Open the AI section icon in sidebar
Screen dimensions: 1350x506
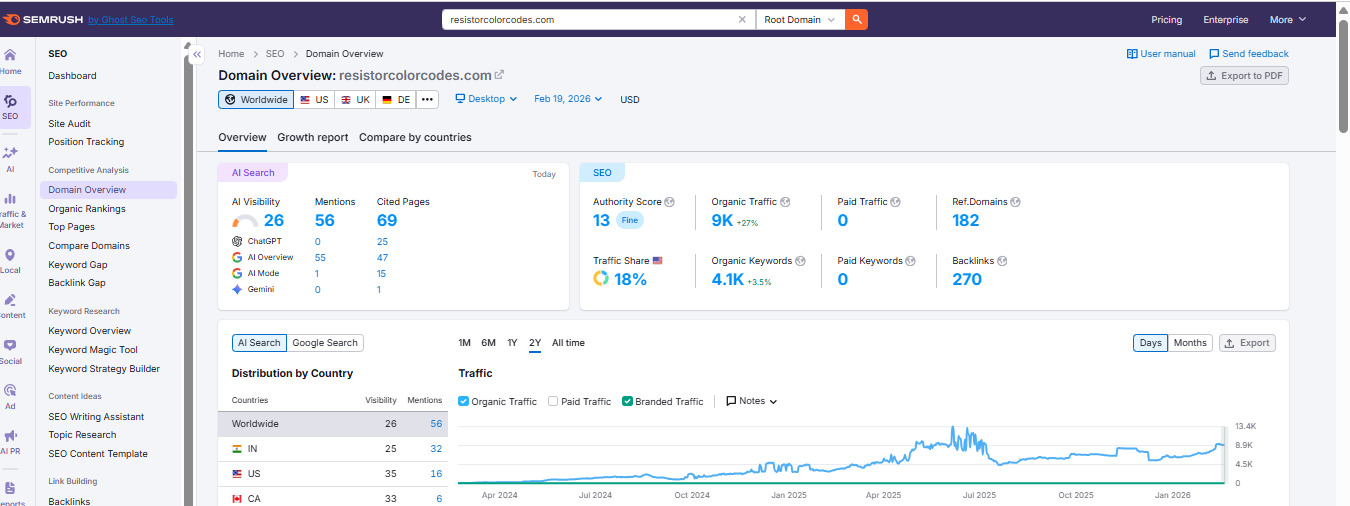(10, 158)
